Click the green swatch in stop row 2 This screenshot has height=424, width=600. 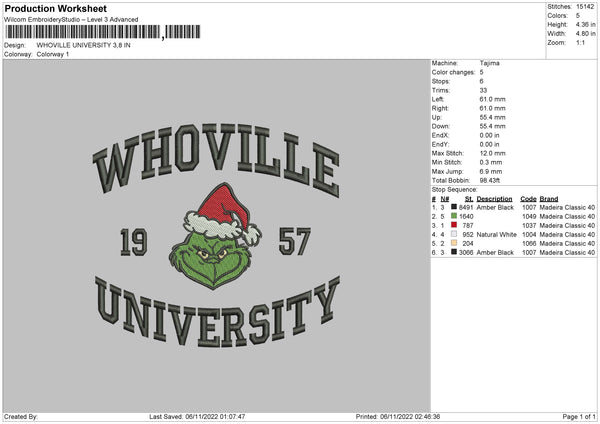click(454, 216)
